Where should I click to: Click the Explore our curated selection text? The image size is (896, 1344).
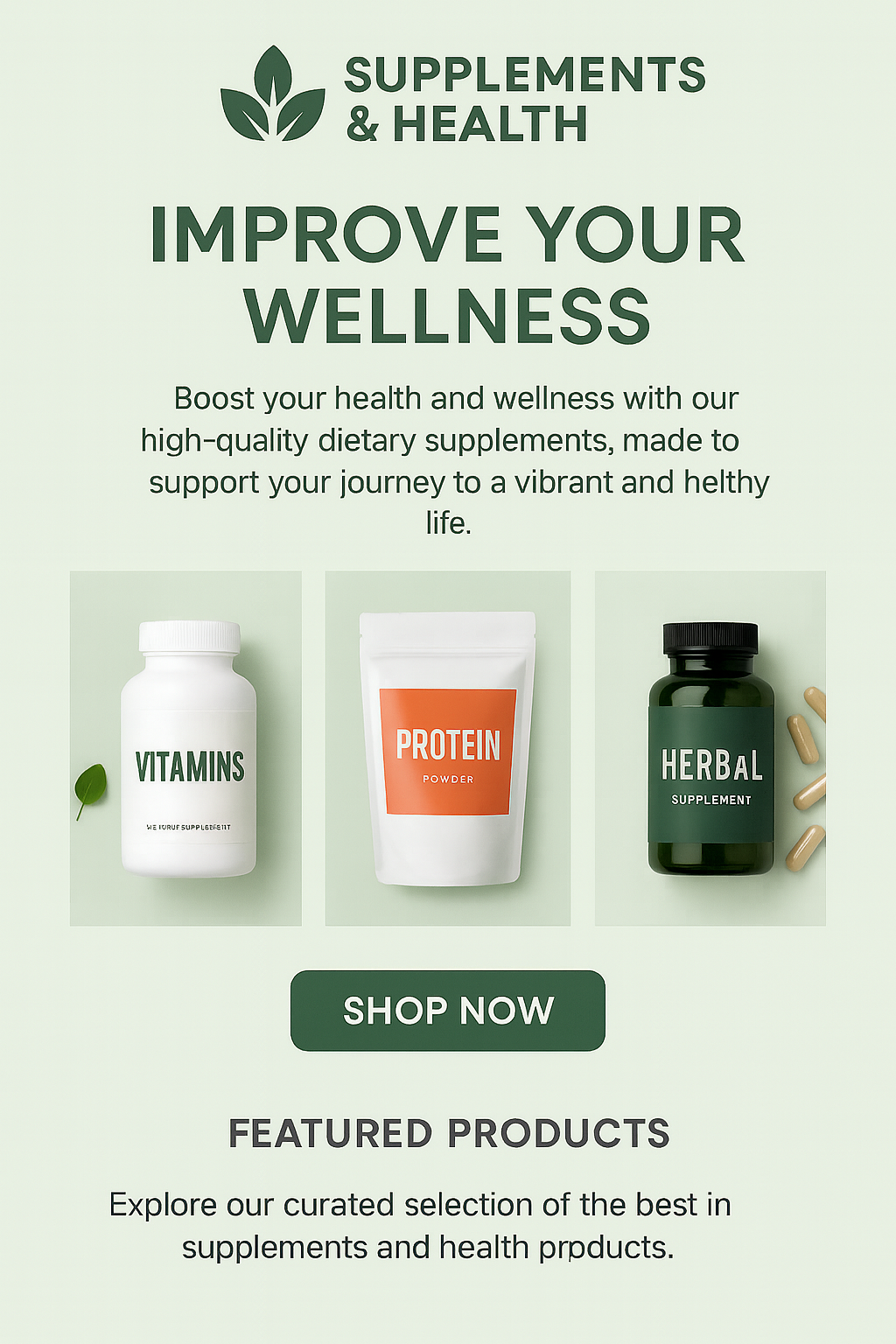pyautogui.click(x=421, y=1226)
